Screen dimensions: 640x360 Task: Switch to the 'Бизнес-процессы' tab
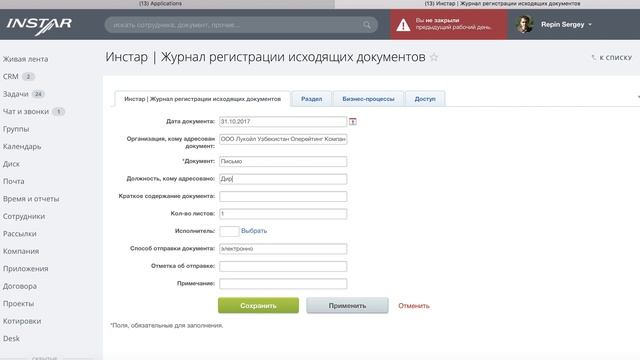pyautogui.click(x=368, y=99)
